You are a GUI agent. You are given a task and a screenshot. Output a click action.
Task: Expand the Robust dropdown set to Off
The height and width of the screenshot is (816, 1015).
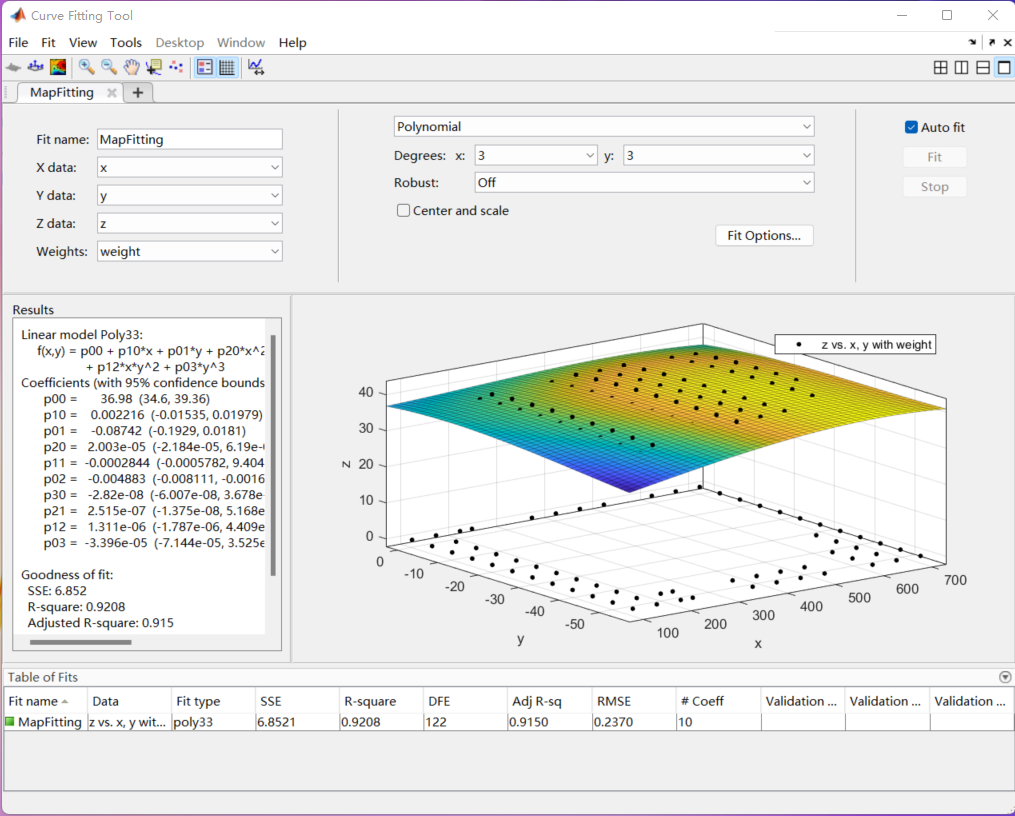point(644,183)
